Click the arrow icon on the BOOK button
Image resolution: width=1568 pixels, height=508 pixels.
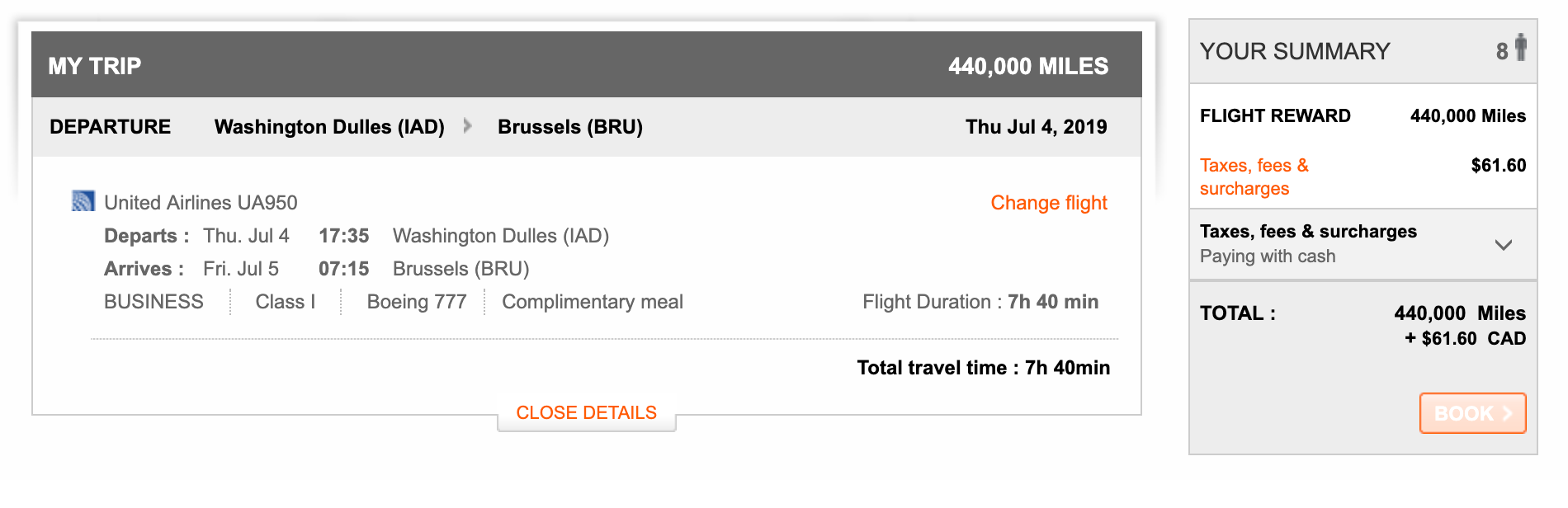(1507, 413)
